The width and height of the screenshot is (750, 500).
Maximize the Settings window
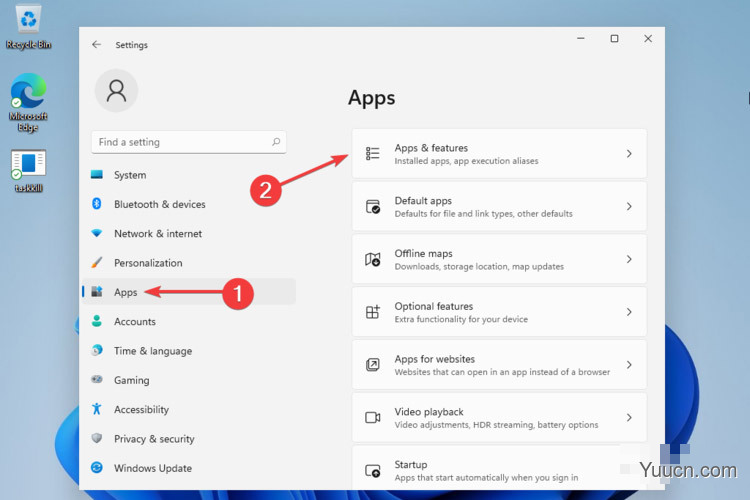click(x=614, y=38)
